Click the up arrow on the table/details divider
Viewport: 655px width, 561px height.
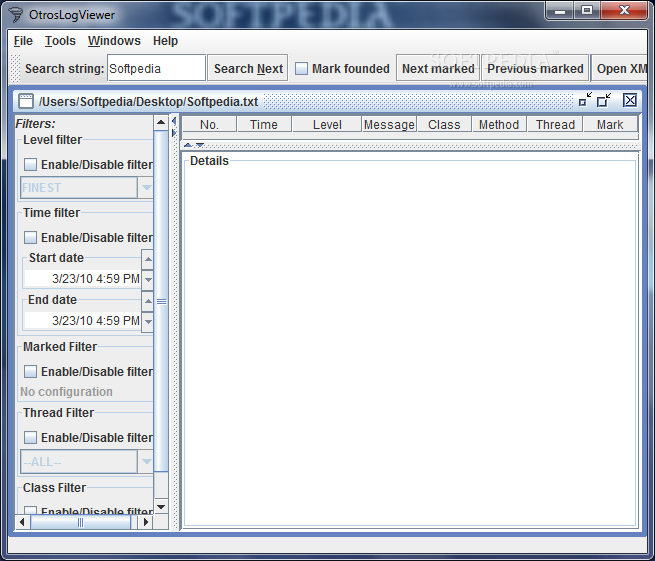pos(188,145)
